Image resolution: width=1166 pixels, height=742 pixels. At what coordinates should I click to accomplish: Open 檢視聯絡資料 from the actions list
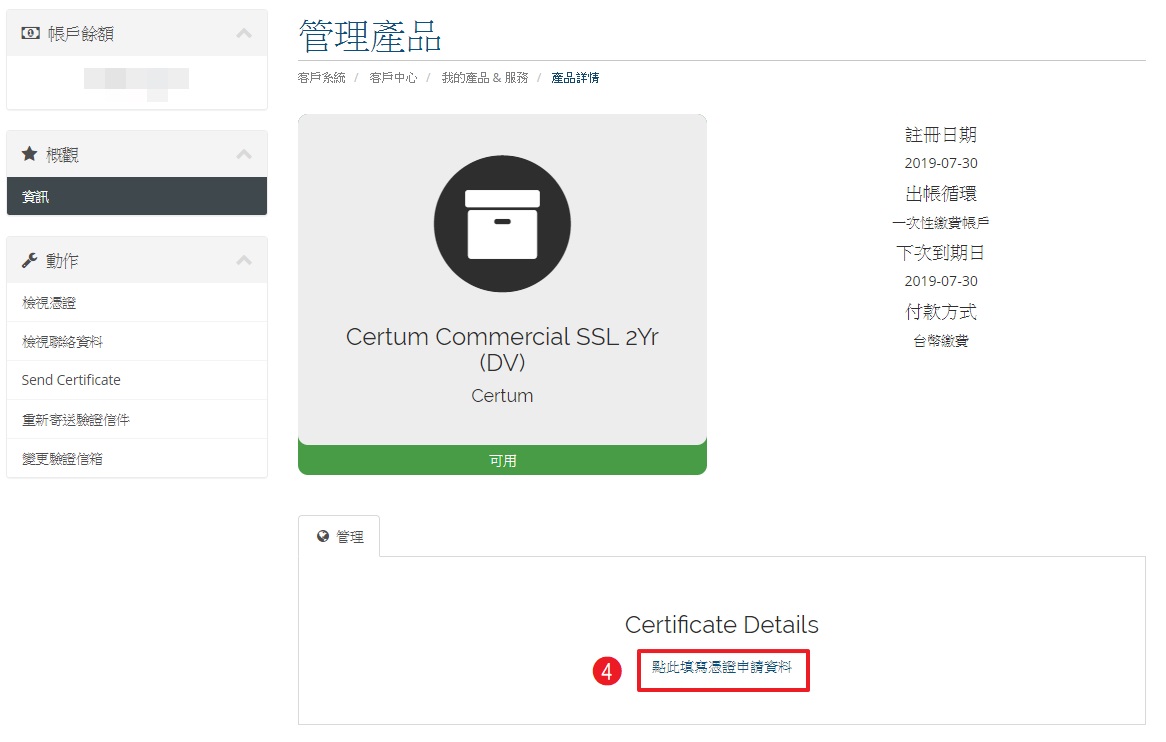137,341
